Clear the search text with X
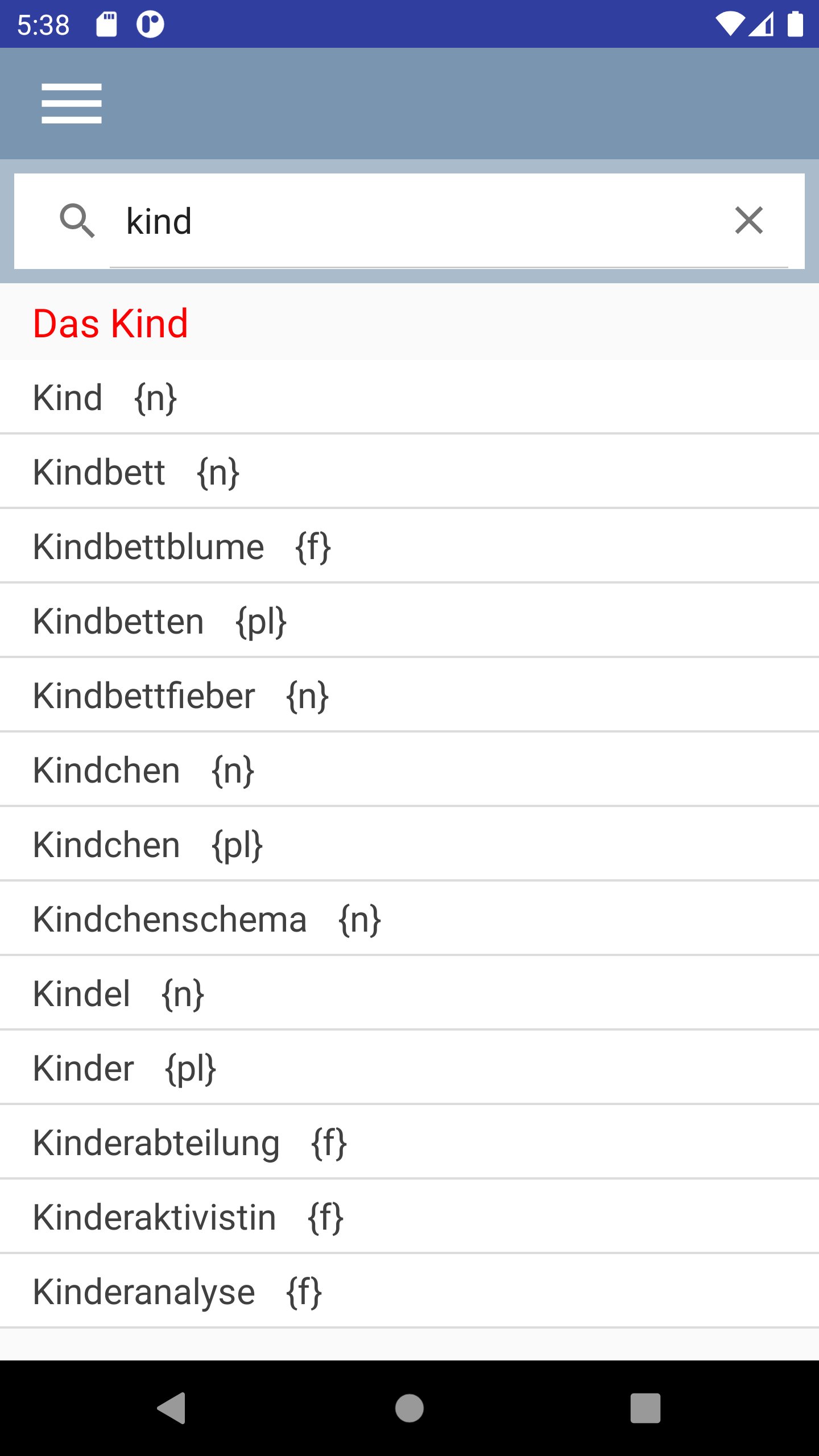This screenshot has height=1456, width=819. coord(748,221)
